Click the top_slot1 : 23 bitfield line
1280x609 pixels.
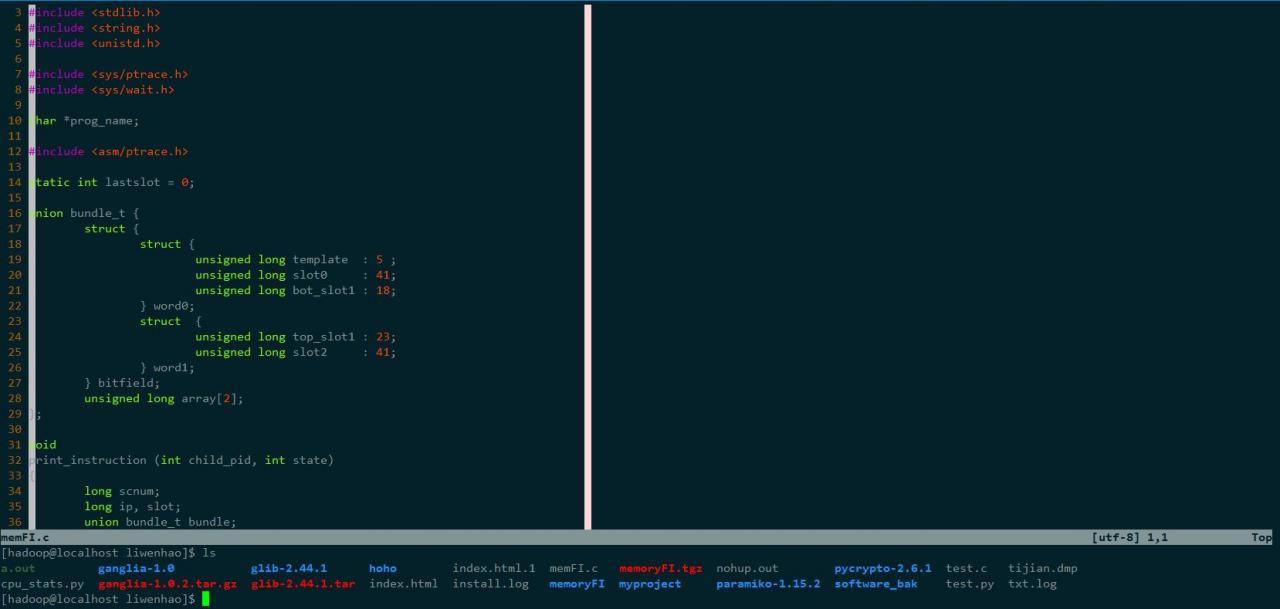296,337
